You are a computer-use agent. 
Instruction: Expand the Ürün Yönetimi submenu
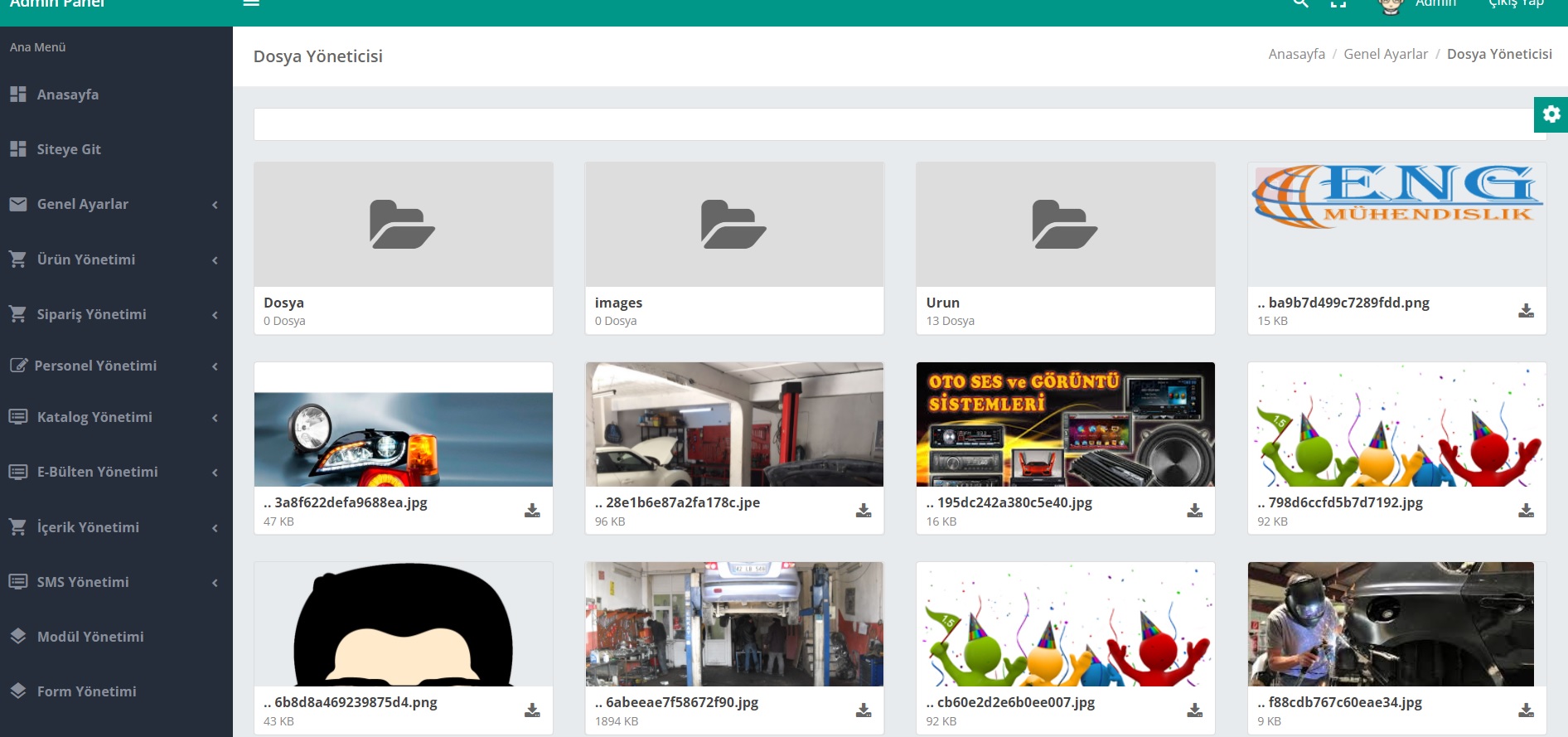(86, 259)
